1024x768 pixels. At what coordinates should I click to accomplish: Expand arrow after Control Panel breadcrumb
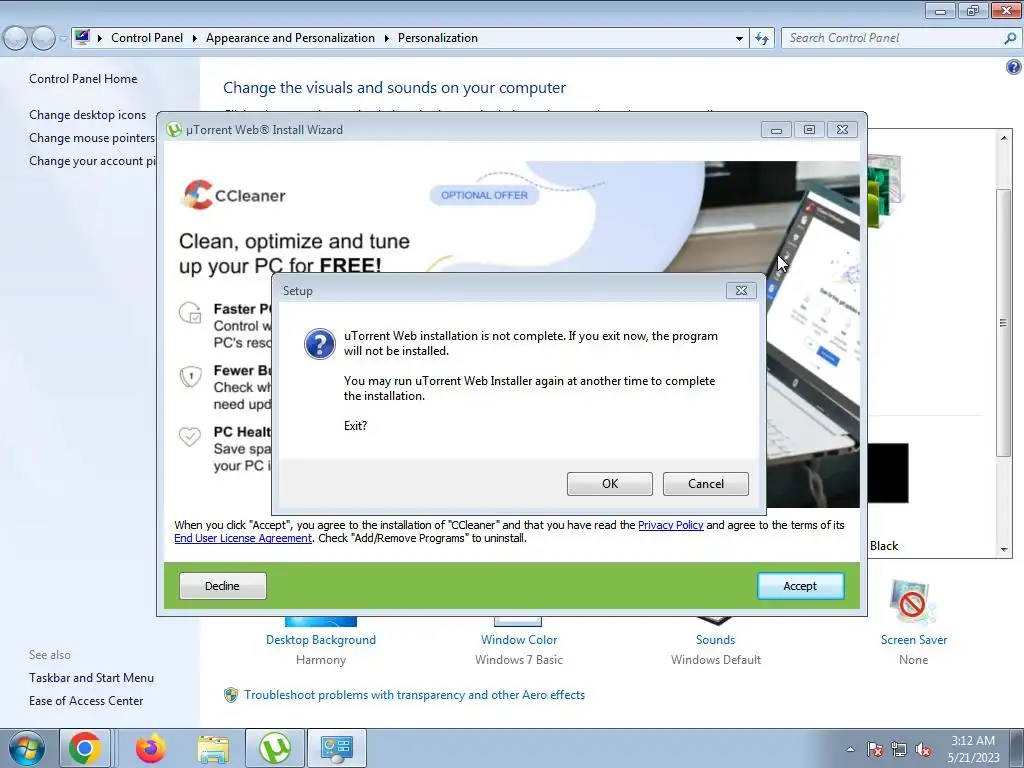click(195, 39)
